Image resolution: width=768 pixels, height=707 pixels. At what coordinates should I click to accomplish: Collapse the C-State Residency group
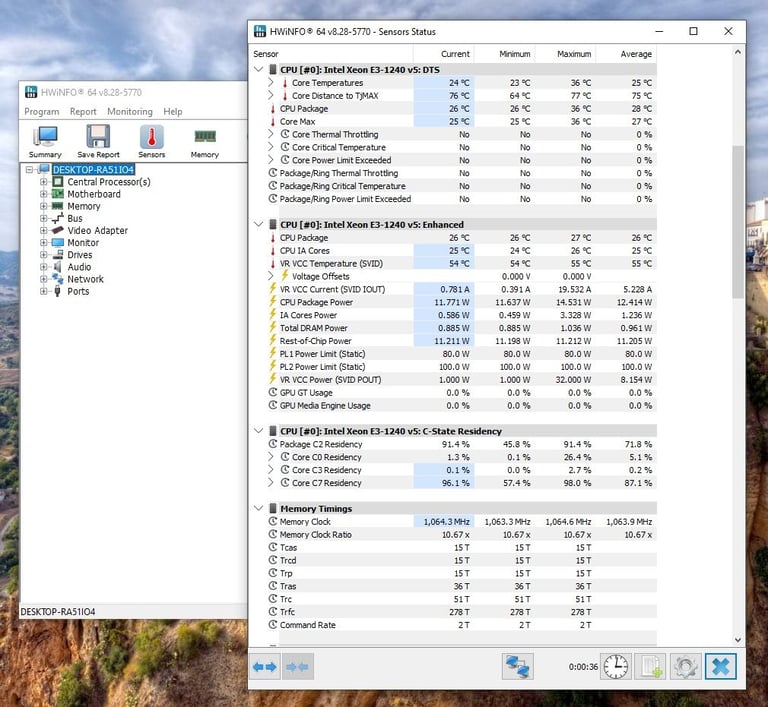pyautogui.click(x=259, y=431)
